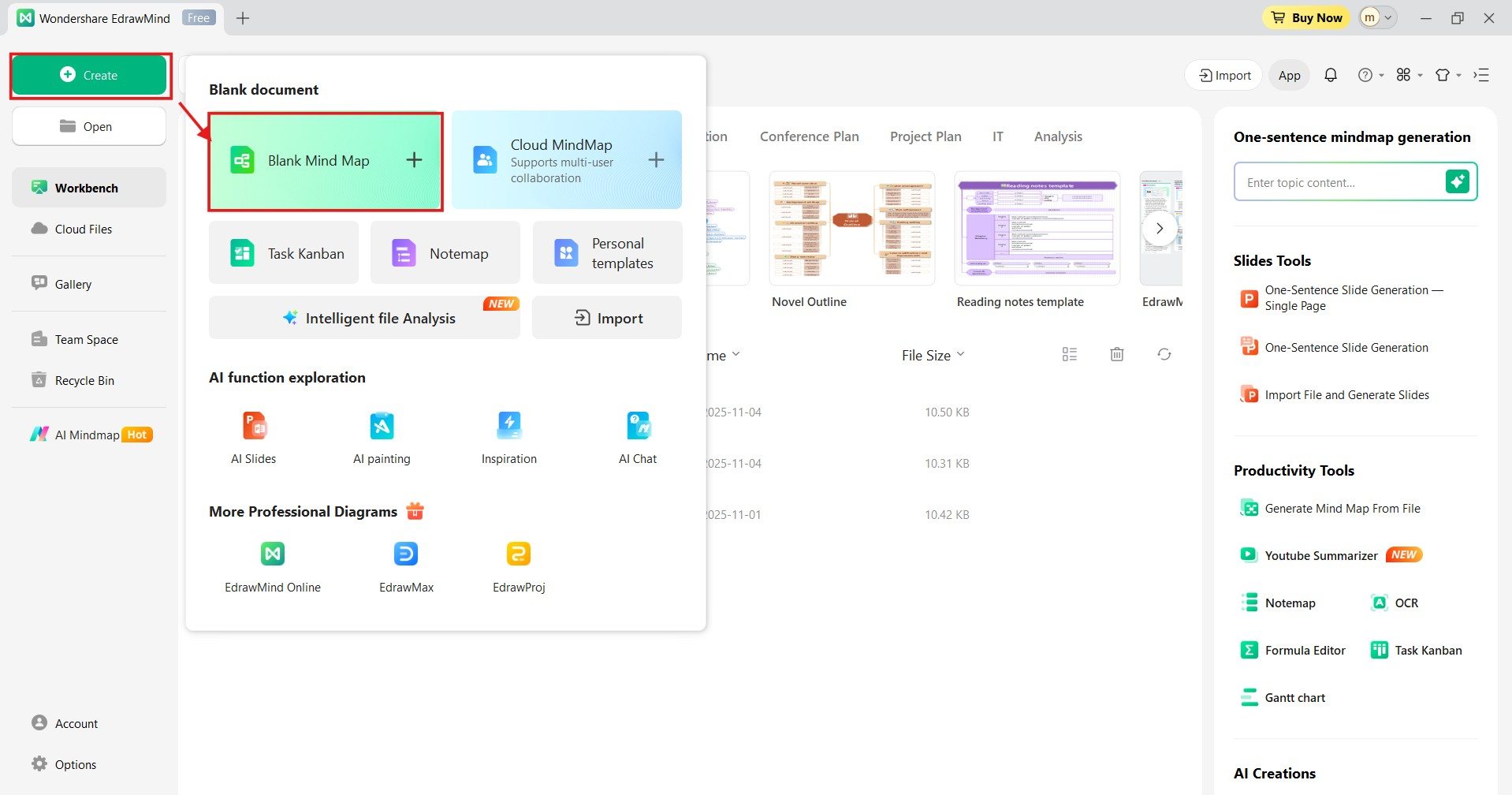Click the Buy Now button
This screenshot has width=1512, height=795.
1305,17
